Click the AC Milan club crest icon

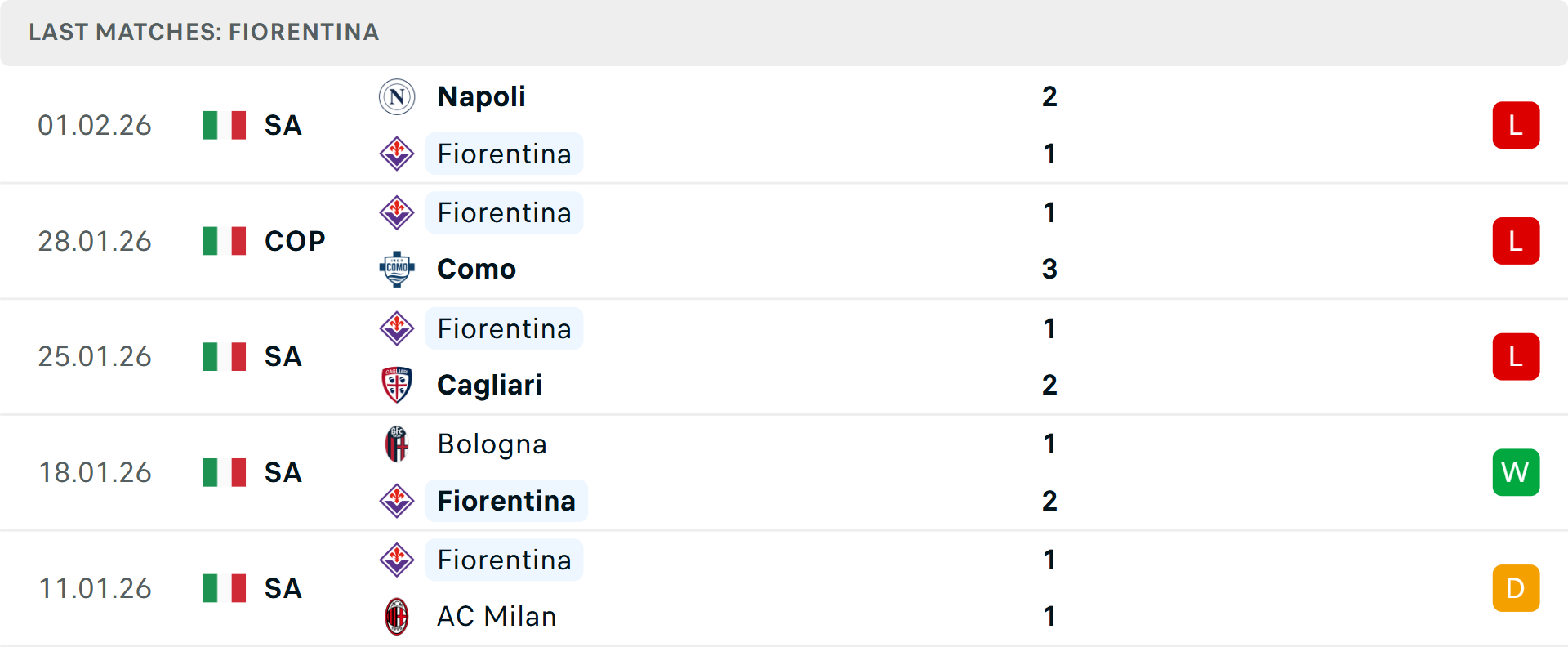click(x=397, y=616)
